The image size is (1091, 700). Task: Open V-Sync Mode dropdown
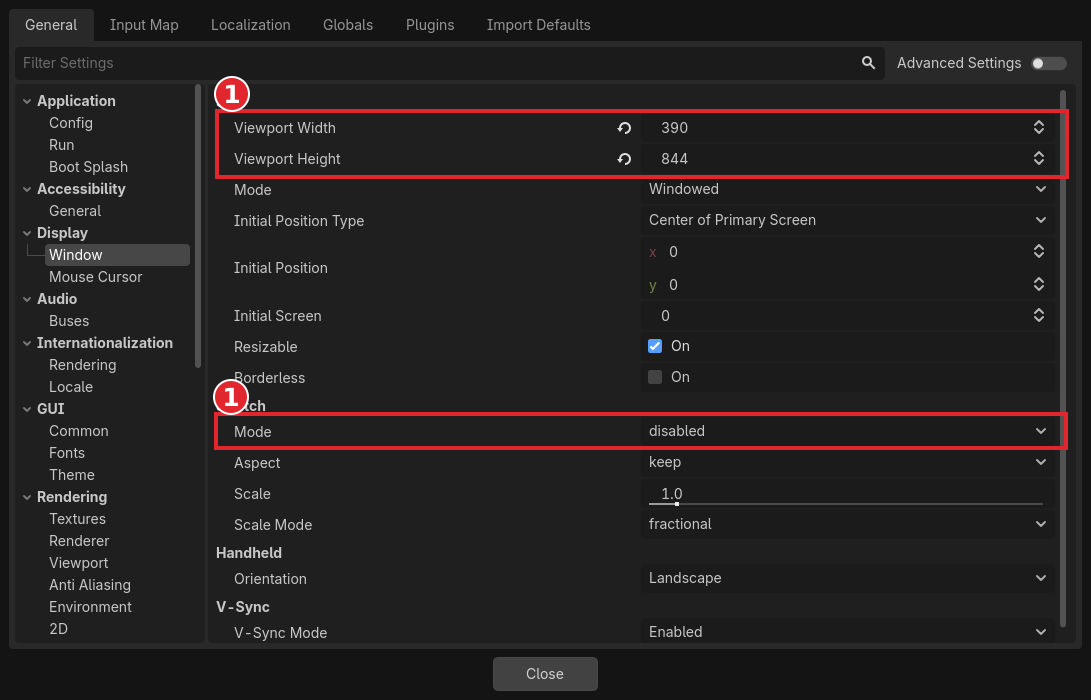[847, 632]
